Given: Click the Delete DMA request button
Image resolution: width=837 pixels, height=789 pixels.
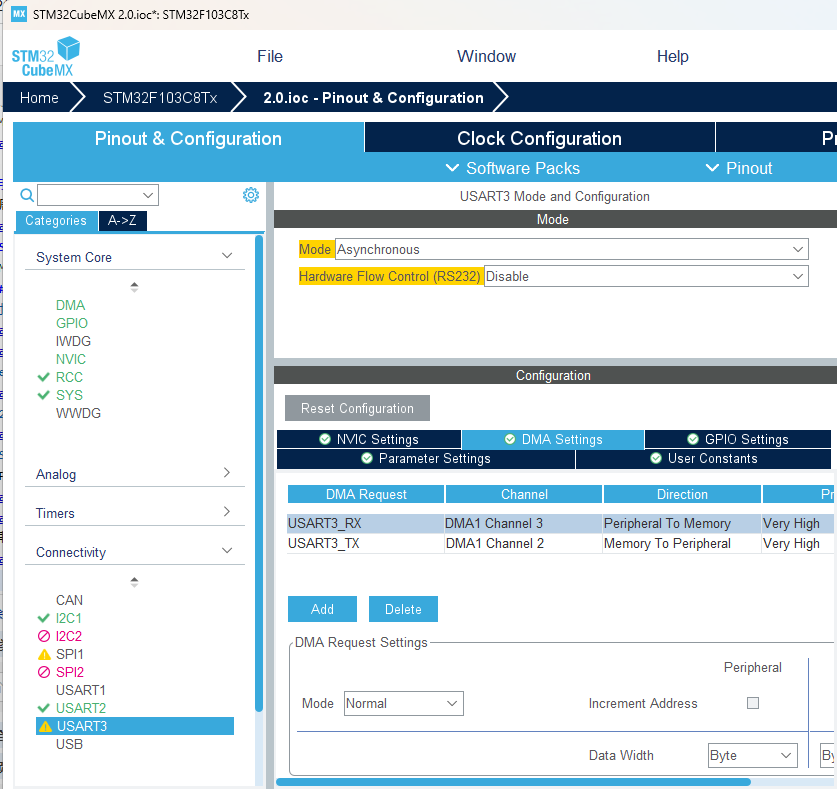Looking at the screenshot, I should [404, 609].
